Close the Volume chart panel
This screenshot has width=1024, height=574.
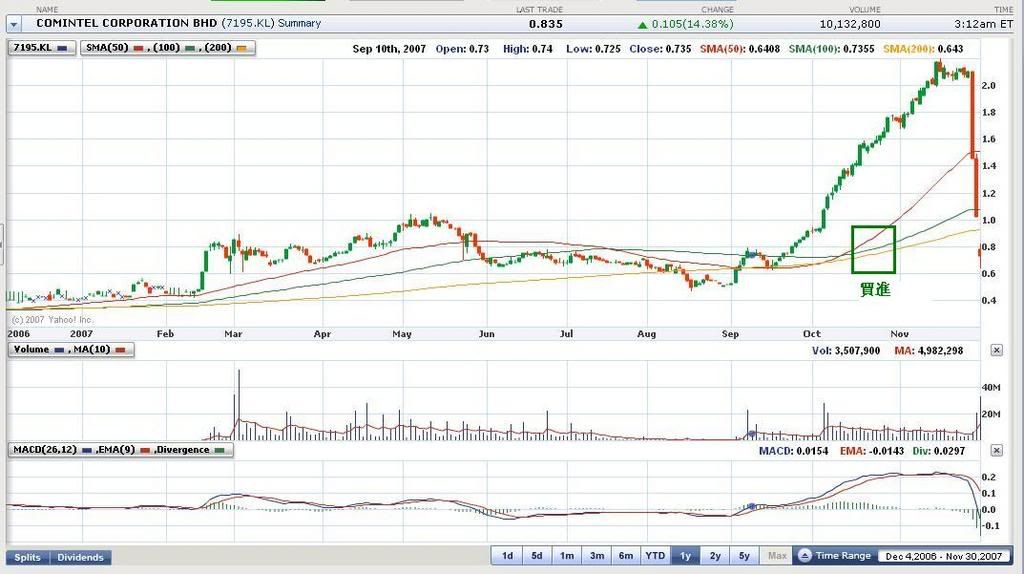pos(996,350)
